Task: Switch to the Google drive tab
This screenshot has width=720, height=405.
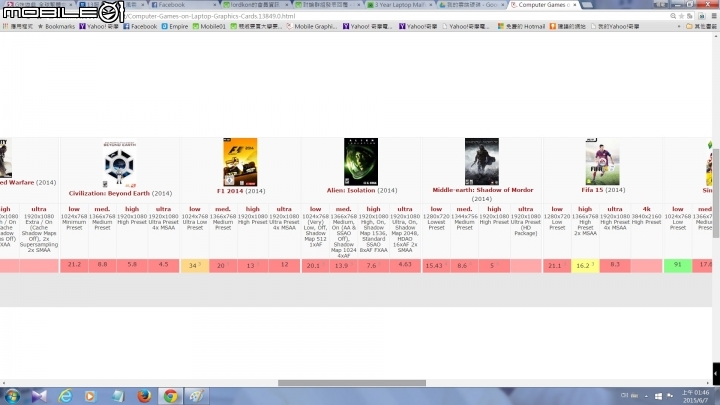Action: pos(472,5)
